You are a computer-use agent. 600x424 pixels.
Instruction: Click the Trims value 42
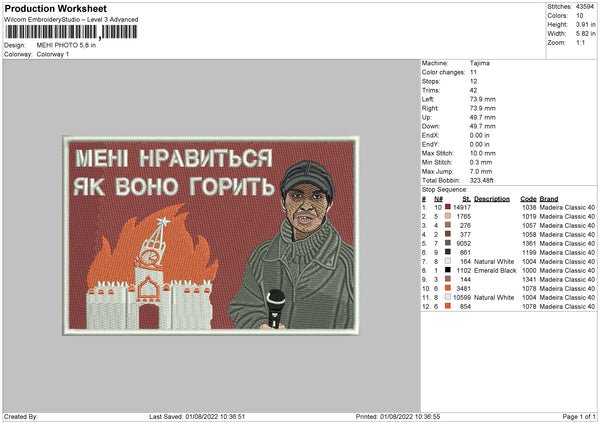point(473,90)
